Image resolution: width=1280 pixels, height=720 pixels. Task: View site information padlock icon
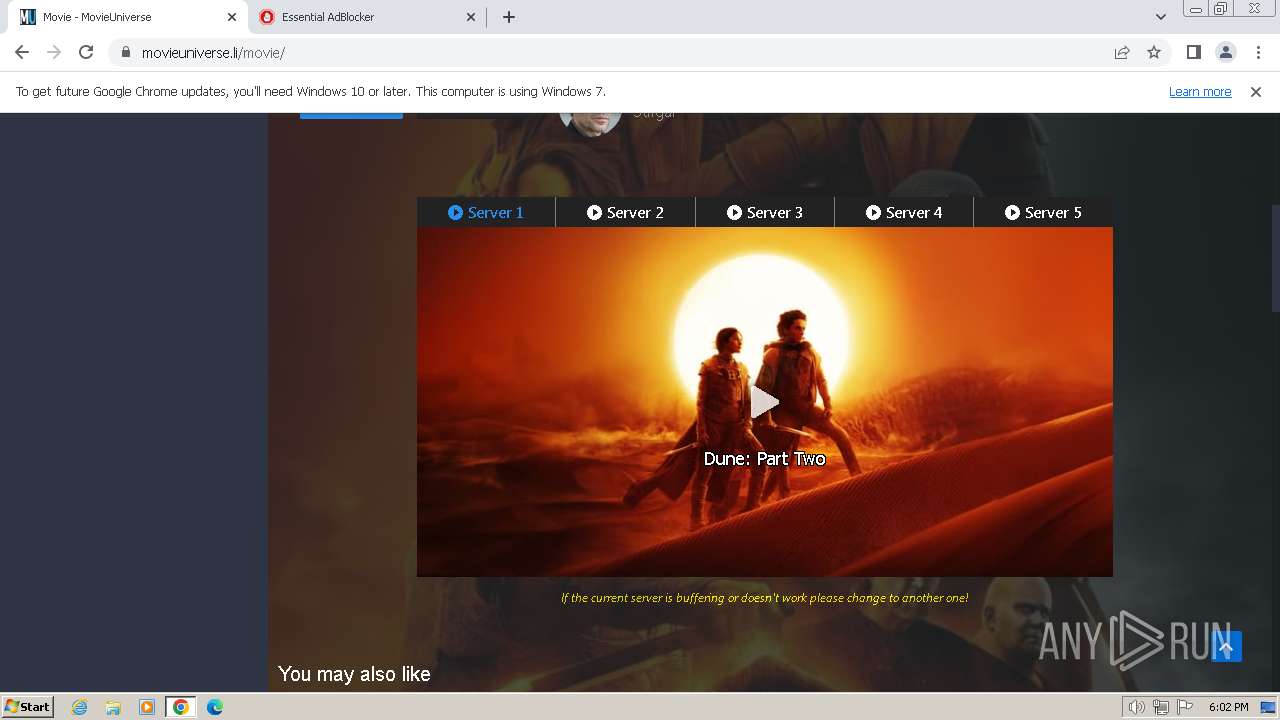(125, 53)
